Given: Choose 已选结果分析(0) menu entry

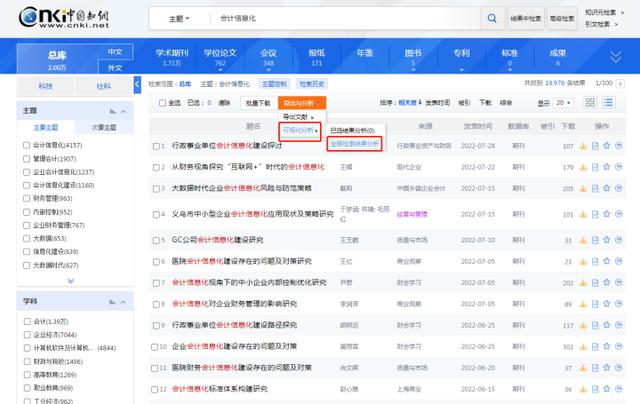Looking at the screenshot, I should 352,131.
